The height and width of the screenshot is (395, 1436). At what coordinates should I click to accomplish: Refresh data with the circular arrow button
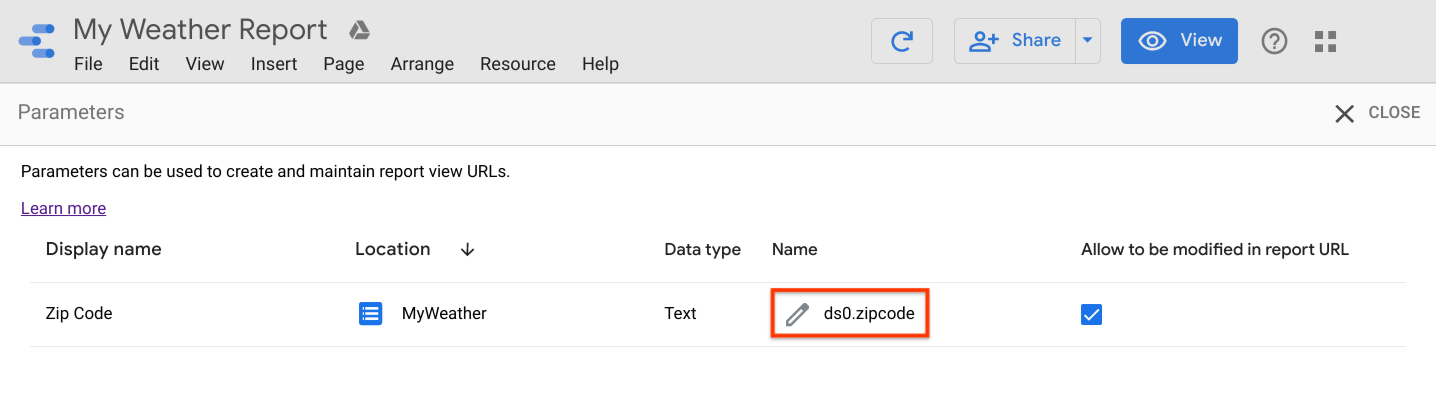click(x=902, y=41)
